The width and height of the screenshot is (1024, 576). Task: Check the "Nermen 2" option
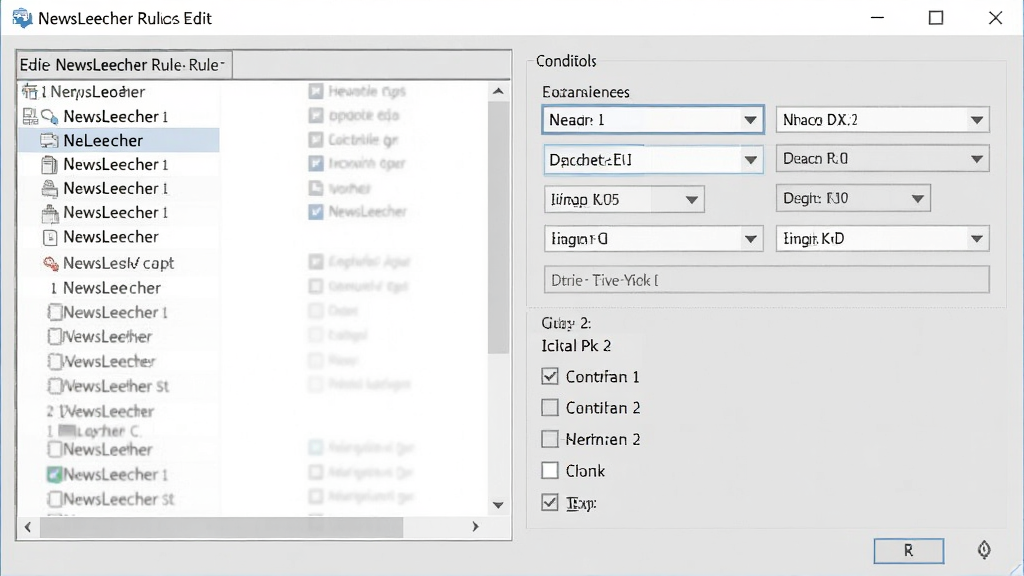[x=550, y=439]
